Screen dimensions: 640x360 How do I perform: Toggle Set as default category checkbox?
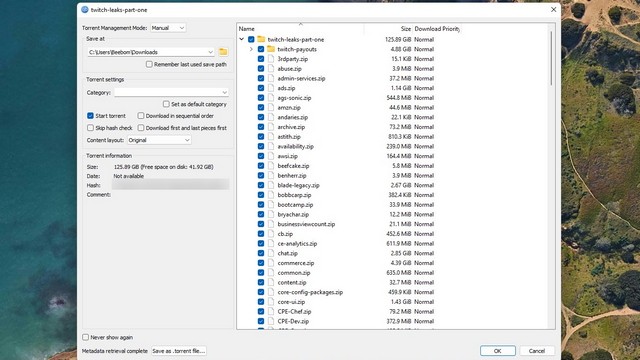[166, 104]
